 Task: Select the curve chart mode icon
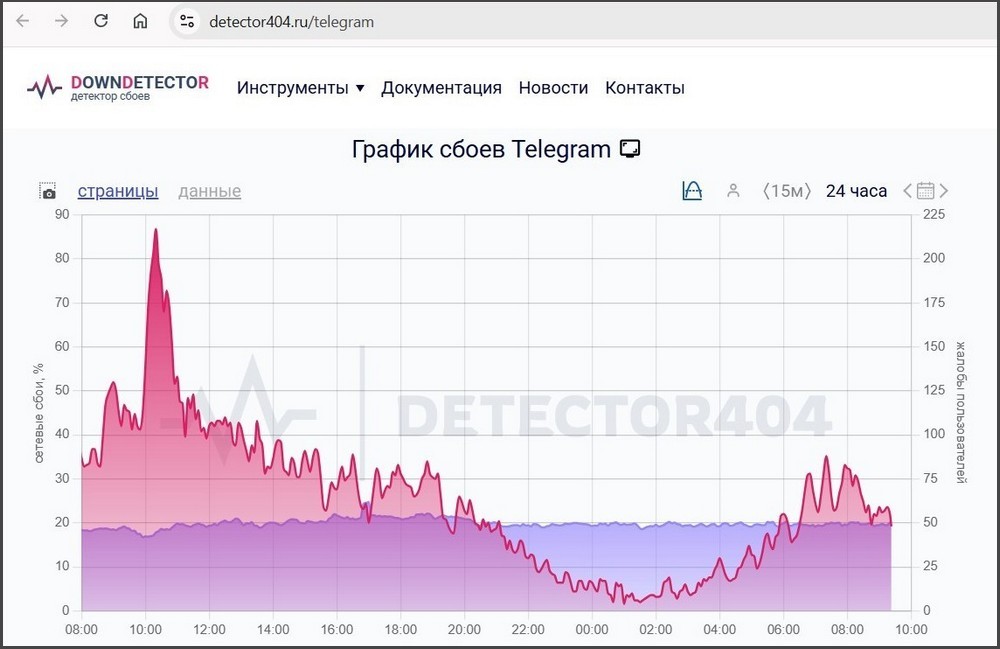click(693, 189)
